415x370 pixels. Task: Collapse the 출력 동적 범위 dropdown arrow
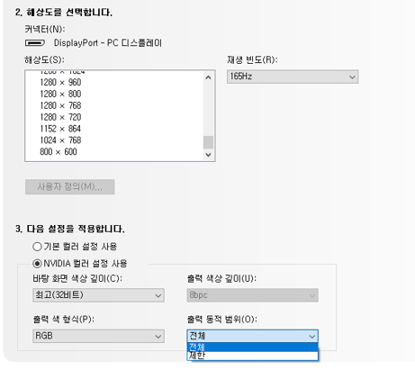point(312,336)
